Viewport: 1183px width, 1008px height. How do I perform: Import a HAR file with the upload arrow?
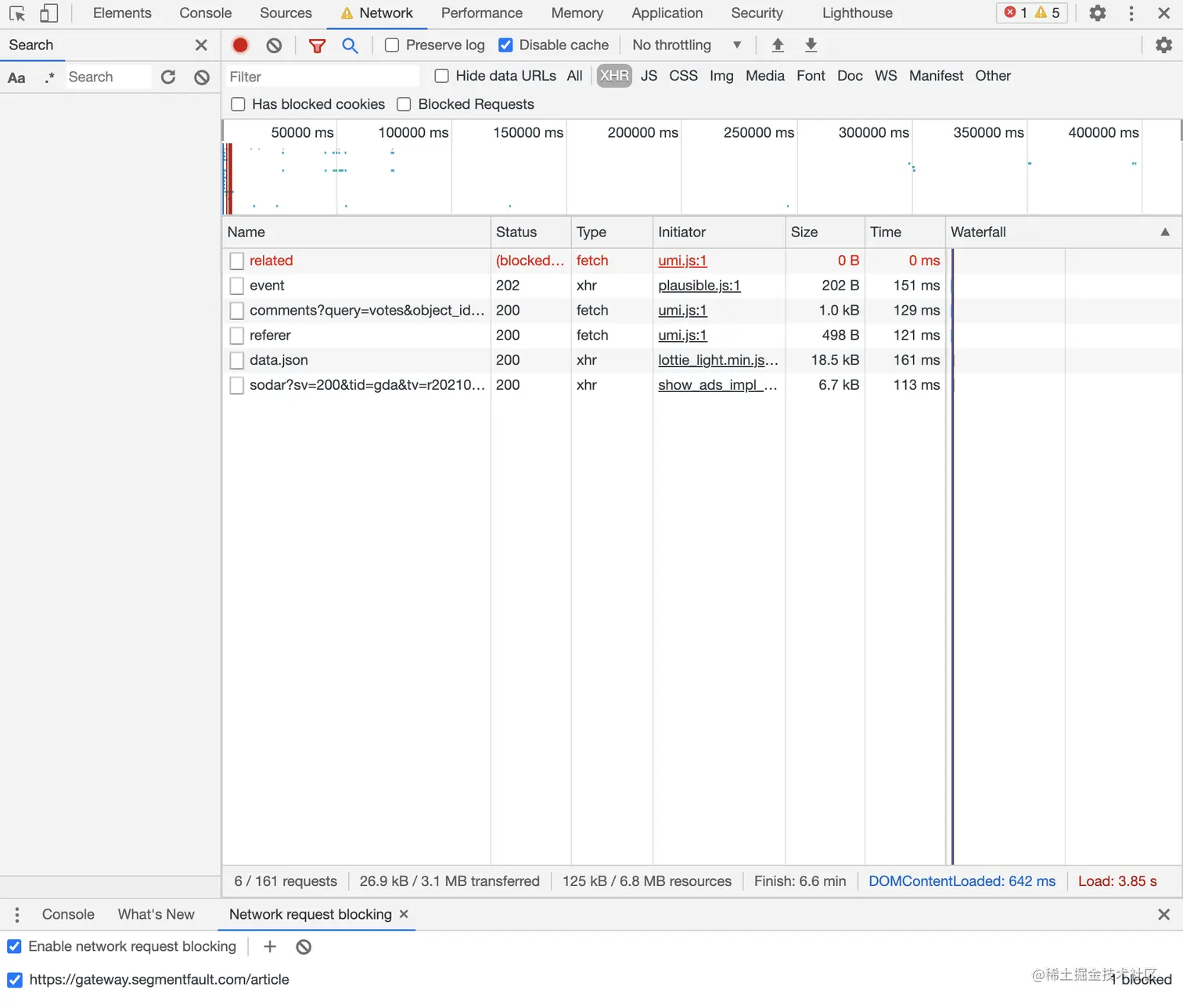point(778,45)
